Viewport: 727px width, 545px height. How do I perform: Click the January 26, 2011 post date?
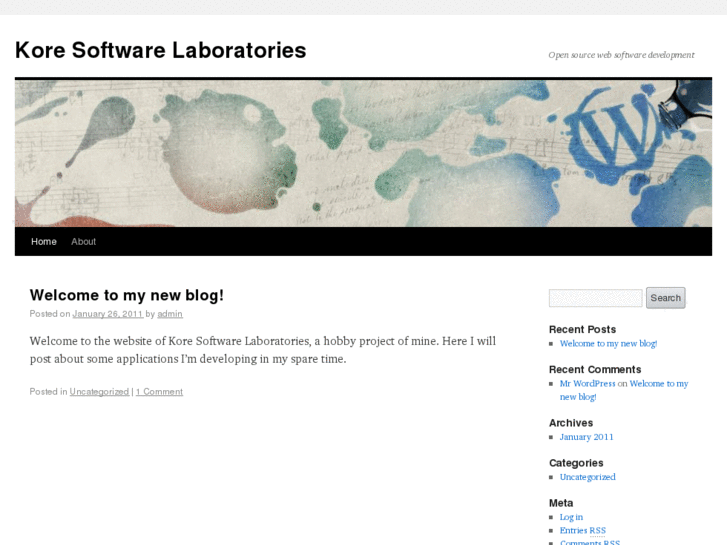(x=108, y=314)
